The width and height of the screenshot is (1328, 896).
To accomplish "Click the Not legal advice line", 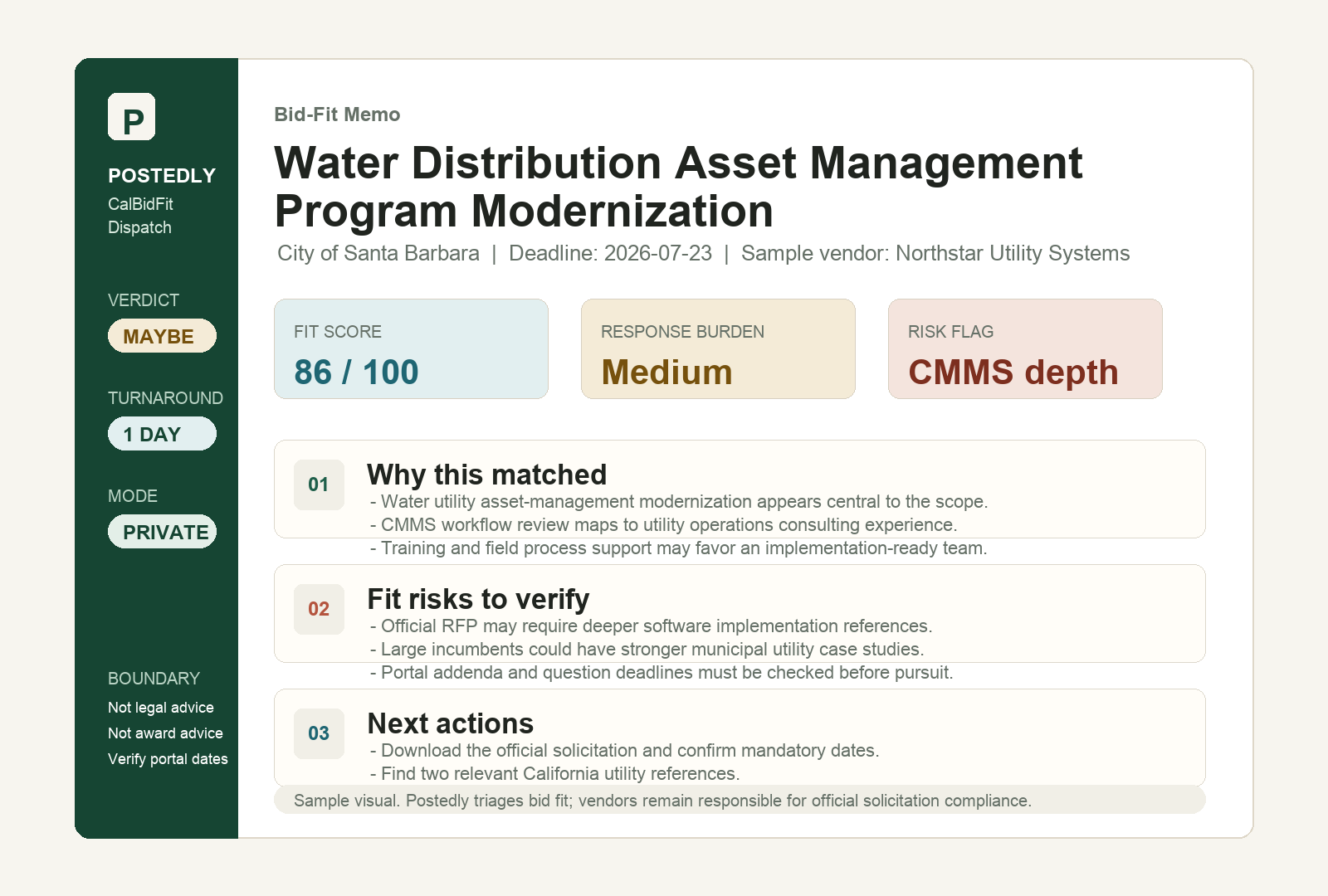I will 161,708.
